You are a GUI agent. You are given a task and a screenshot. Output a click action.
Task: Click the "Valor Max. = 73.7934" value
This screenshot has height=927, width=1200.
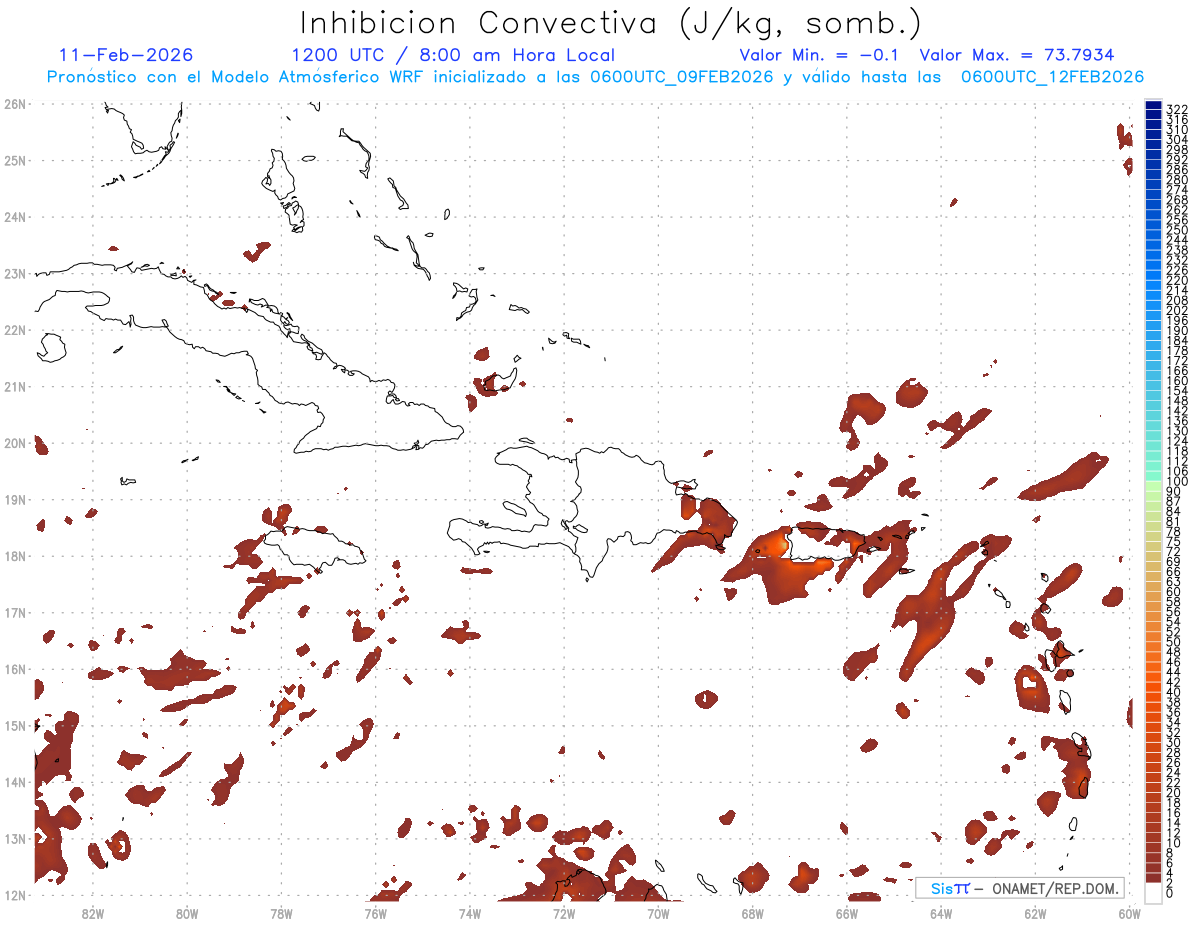click(1017, 55)
